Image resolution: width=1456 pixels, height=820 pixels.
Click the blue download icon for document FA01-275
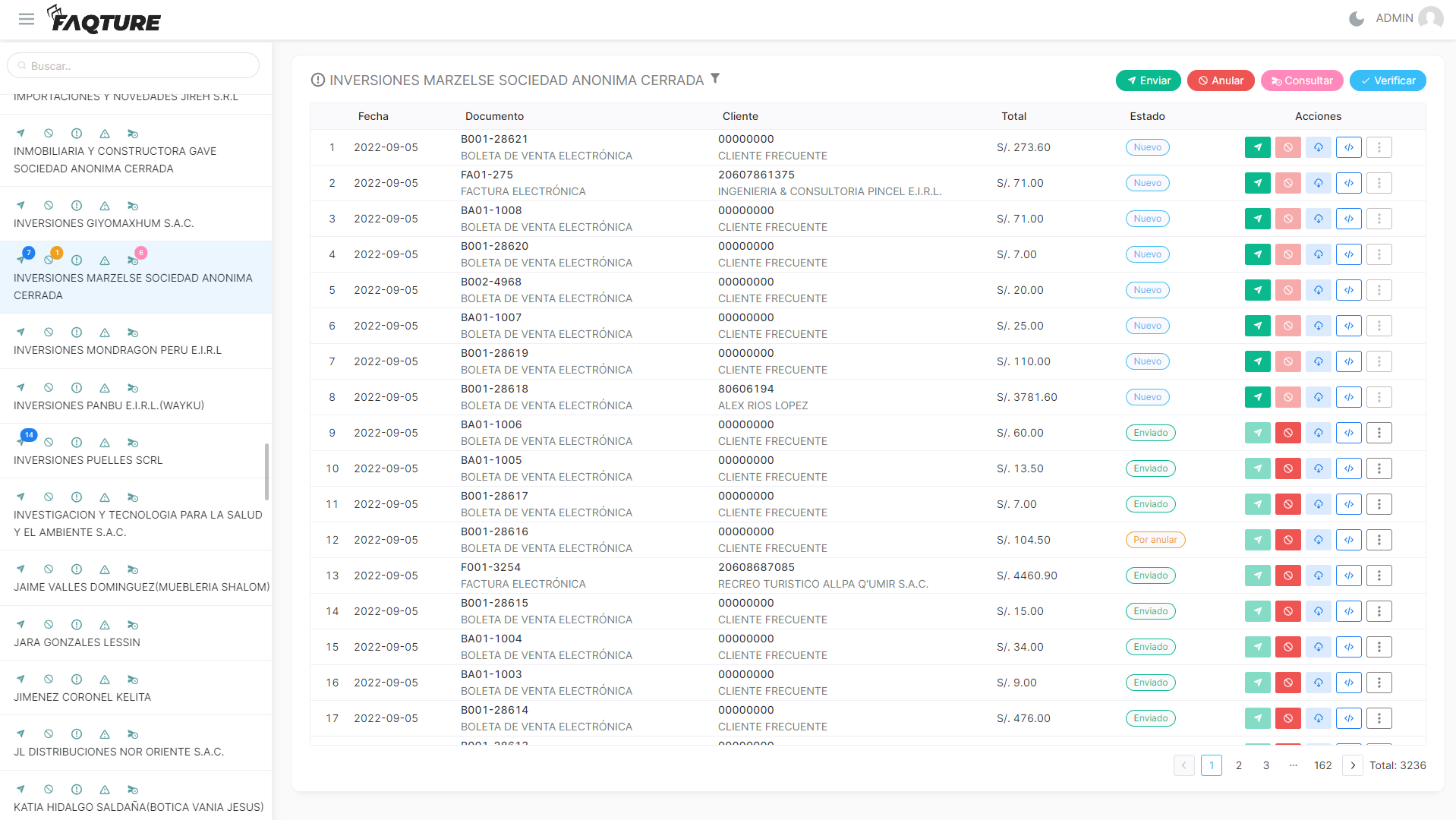[x=1318, y=183]
